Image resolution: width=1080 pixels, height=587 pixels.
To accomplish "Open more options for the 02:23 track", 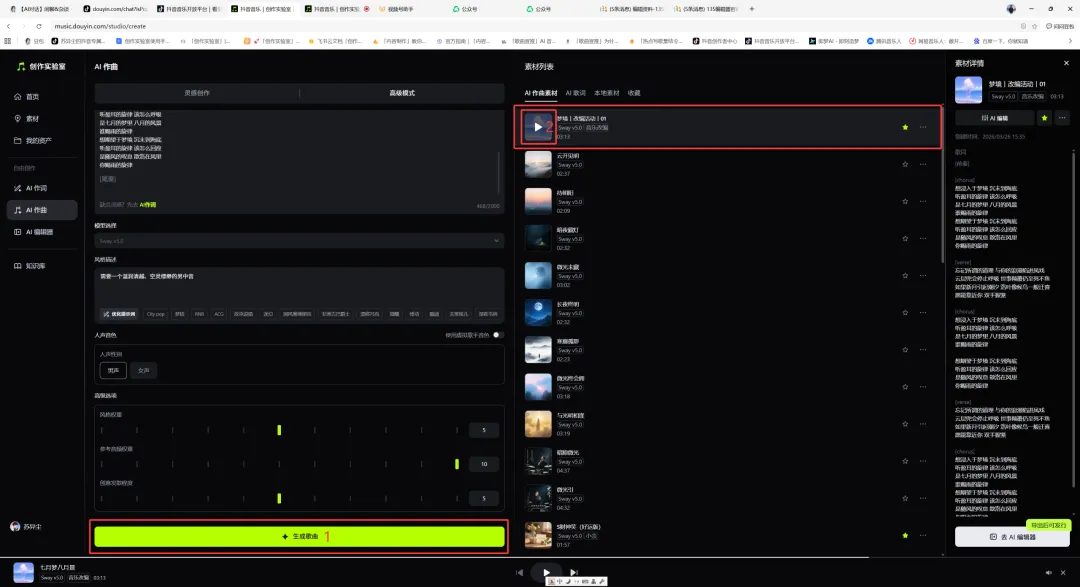I will [923, 350].
